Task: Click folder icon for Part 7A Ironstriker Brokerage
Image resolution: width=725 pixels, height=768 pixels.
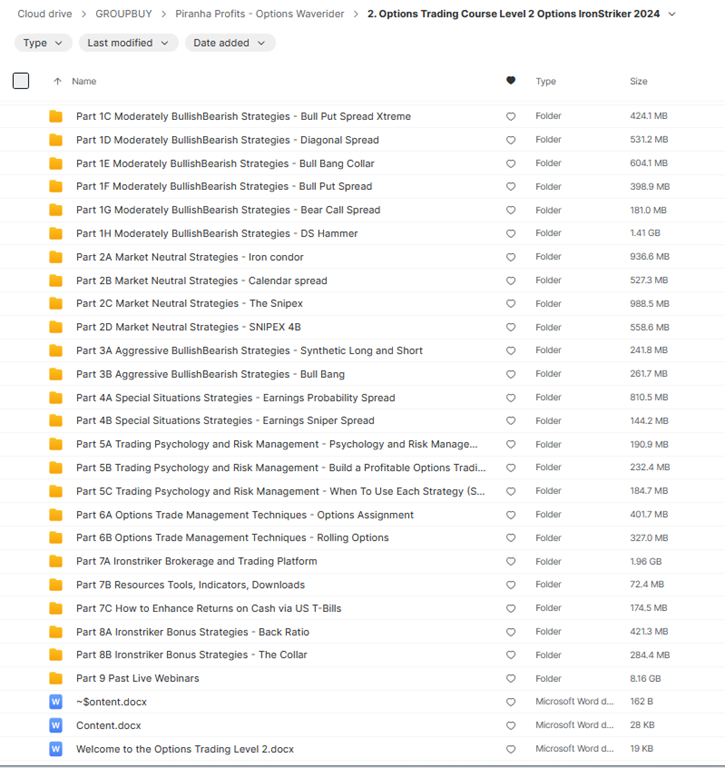Action: pyautogui.click(x=56, y=561)
